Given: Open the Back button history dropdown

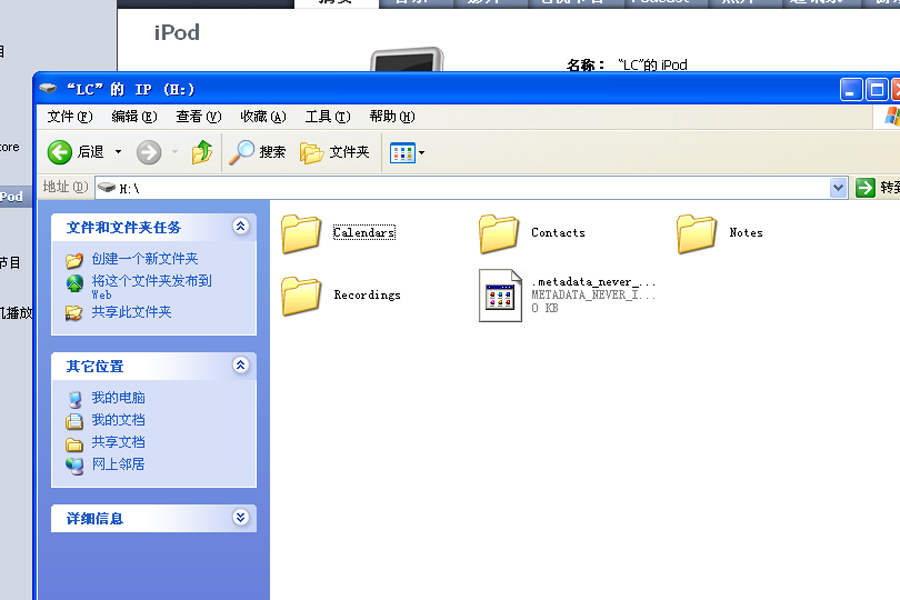Looking at the screenshot, I should click(x=118, y=152).
